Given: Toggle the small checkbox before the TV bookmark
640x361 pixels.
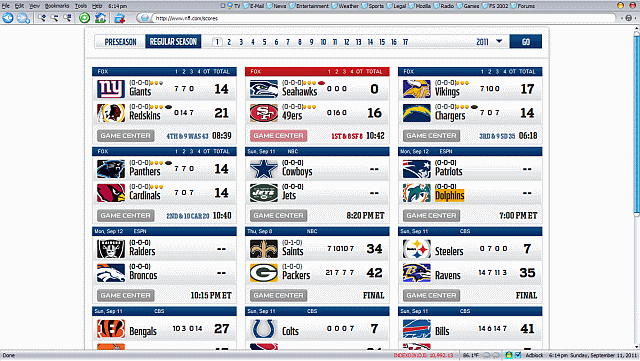Looking at the screenshot, I should click(x=222, y=6).
